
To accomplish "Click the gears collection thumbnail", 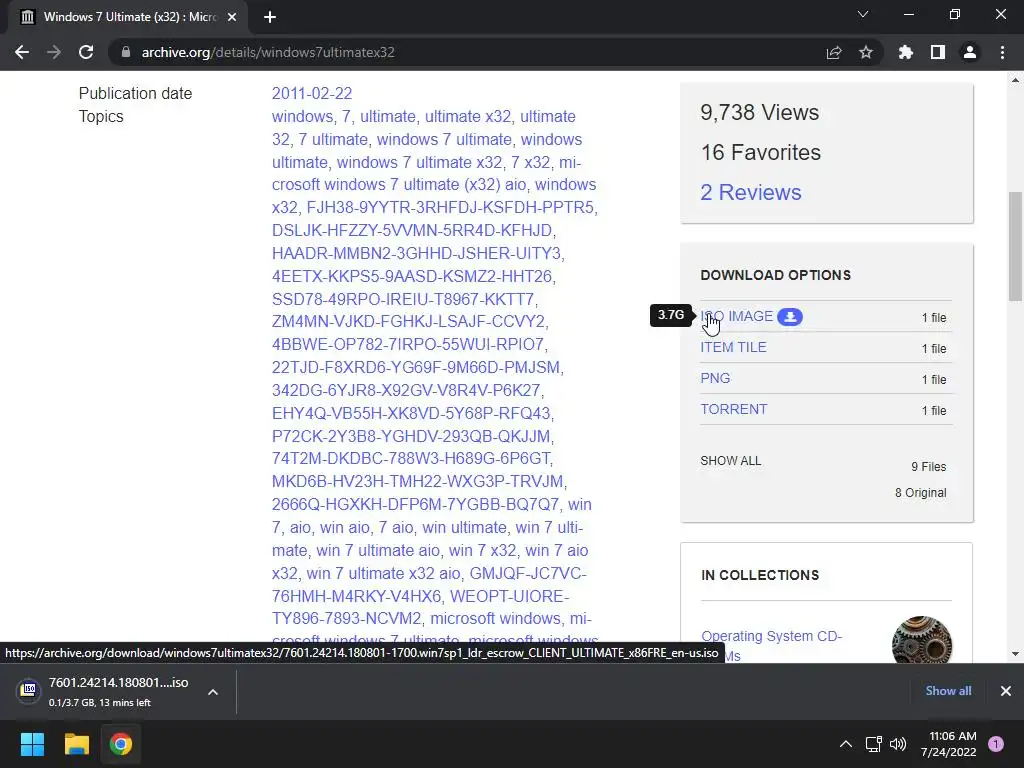I will 921,639.
